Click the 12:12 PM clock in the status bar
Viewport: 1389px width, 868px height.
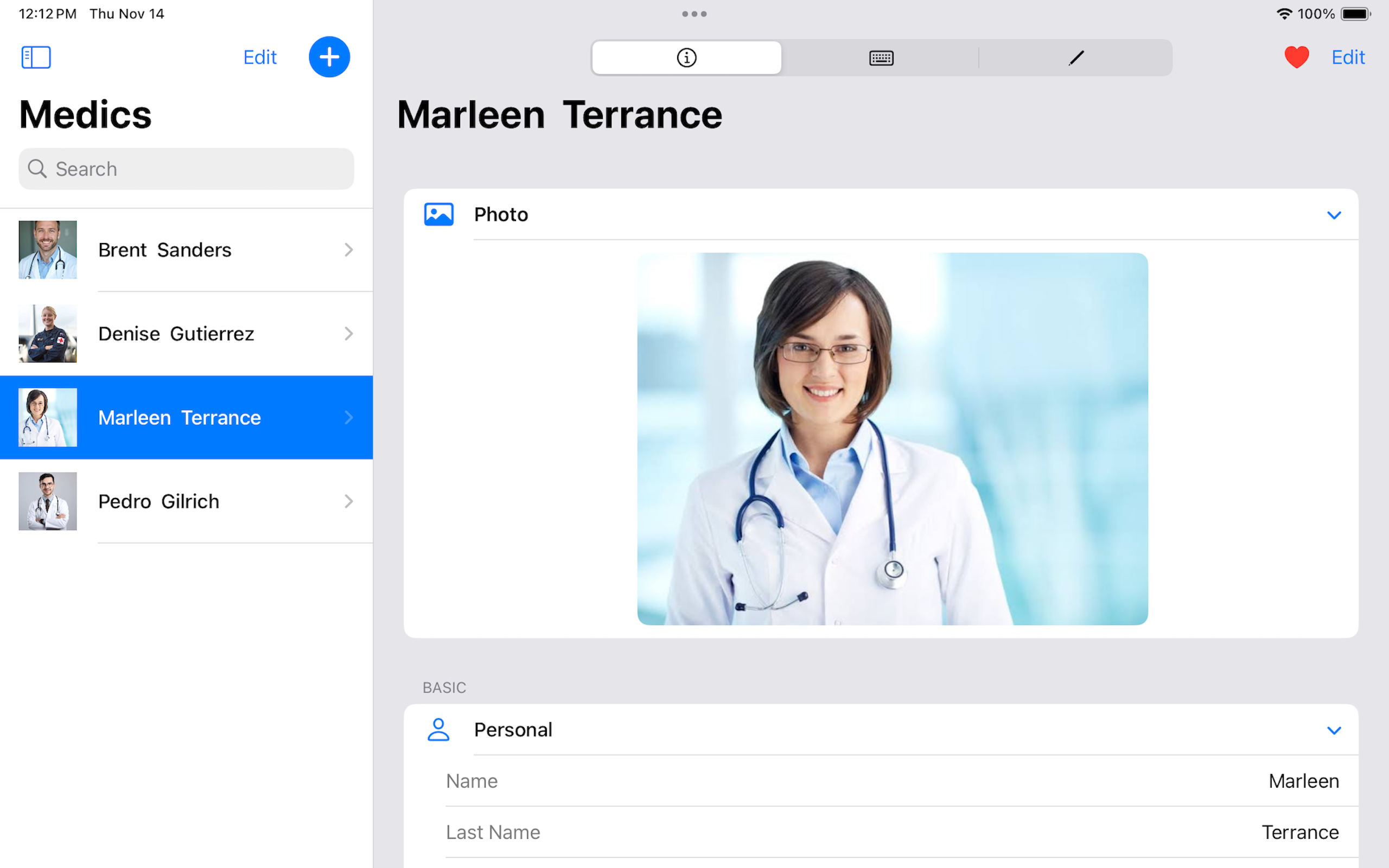(x=48, y=14)
